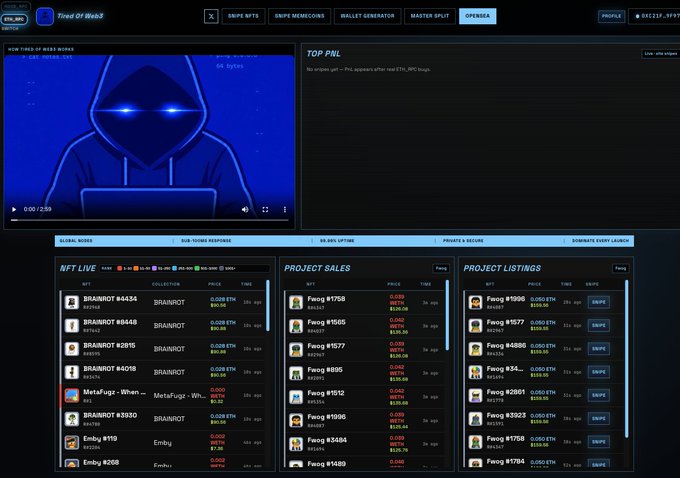Image resolution: width=680 pixels, height=478 pixels.
Task: Click Fwog #1996 avatar in Project Sales
Action: click(x=296, y=420)
